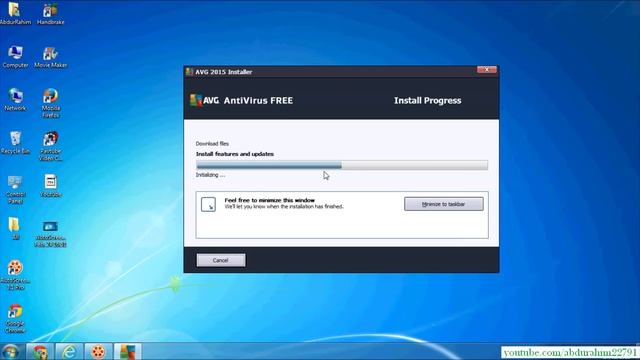Open the Windows Start menu
This screenshot has height=360, width=640.
tap(10, 352)
